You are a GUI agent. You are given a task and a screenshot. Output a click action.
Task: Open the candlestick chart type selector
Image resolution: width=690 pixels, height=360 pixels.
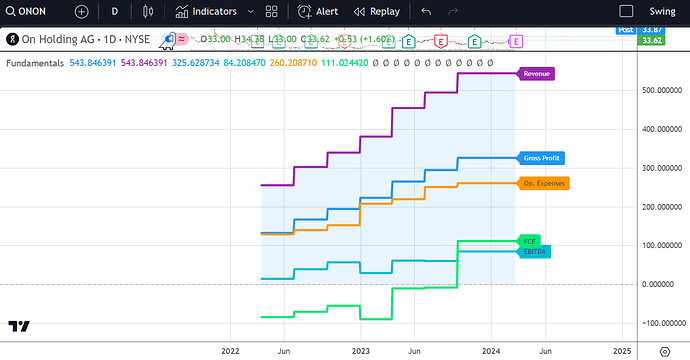(x=148, y=11)
